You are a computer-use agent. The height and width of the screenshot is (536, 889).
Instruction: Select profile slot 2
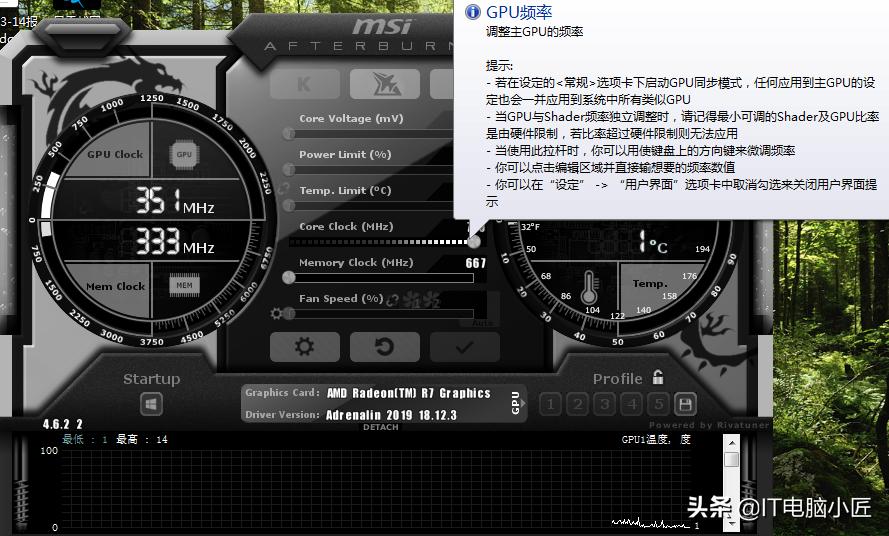pos(577,404)
